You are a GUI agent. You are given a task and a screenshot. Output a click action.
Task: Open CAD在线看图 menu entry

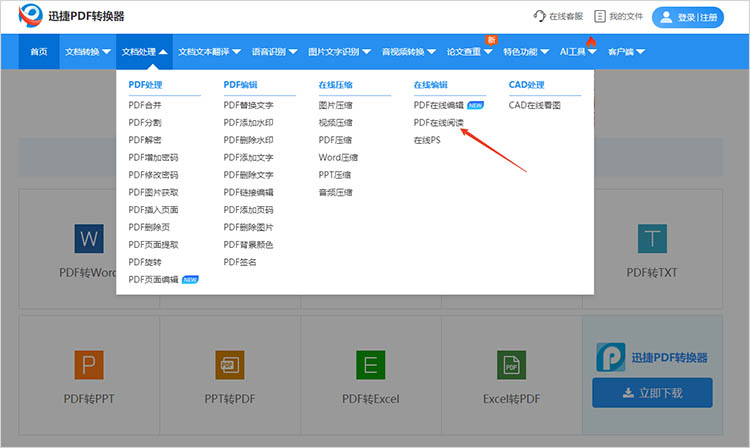(534, 105)
